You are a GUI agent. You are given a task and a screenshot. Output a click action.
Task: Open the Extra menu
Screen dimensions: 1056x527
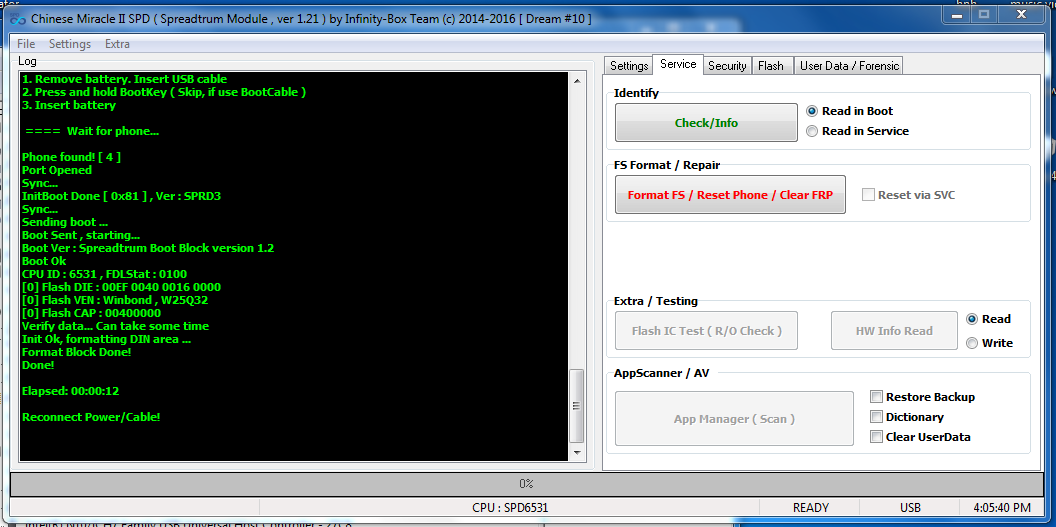coord(117,44)
